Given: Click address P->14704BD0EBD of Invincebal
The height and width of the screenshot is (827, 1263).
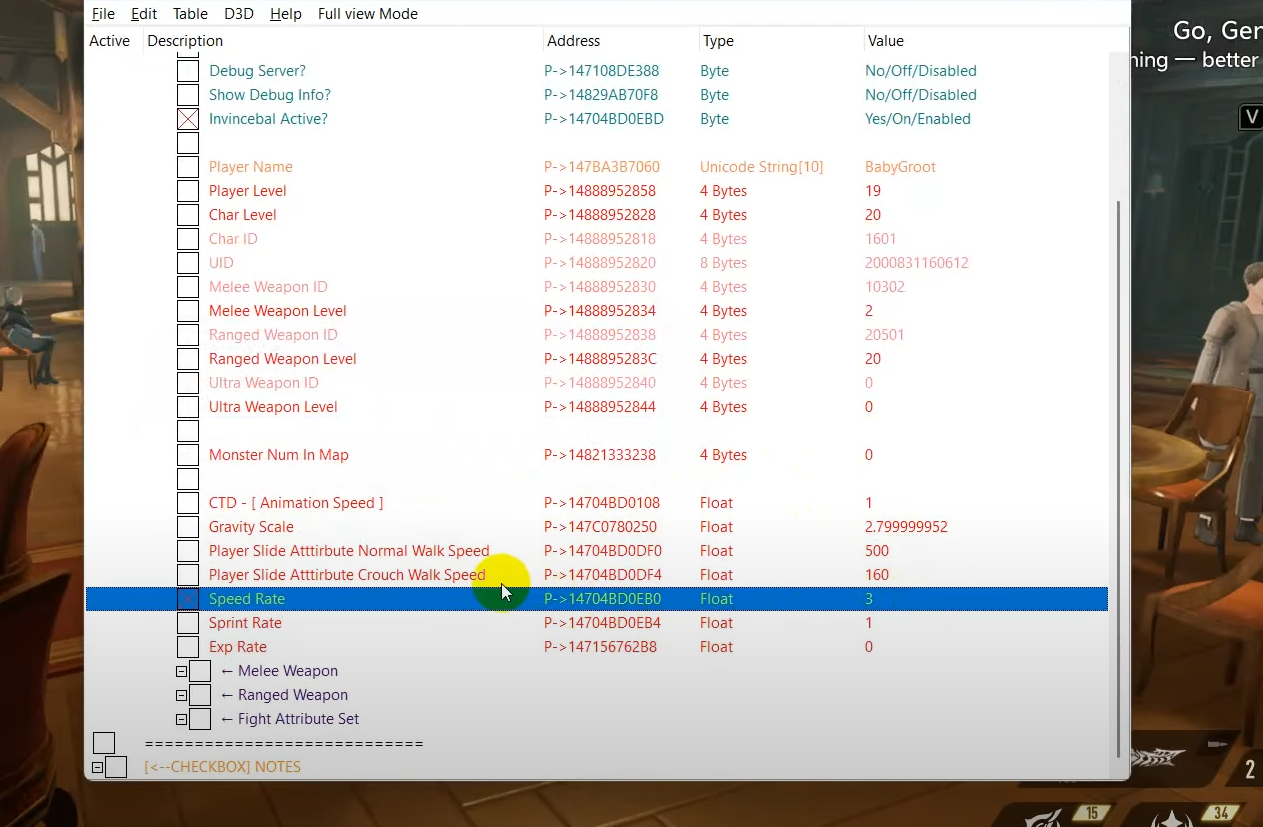Looking at the screenshot, I should [x=604, y=119].
